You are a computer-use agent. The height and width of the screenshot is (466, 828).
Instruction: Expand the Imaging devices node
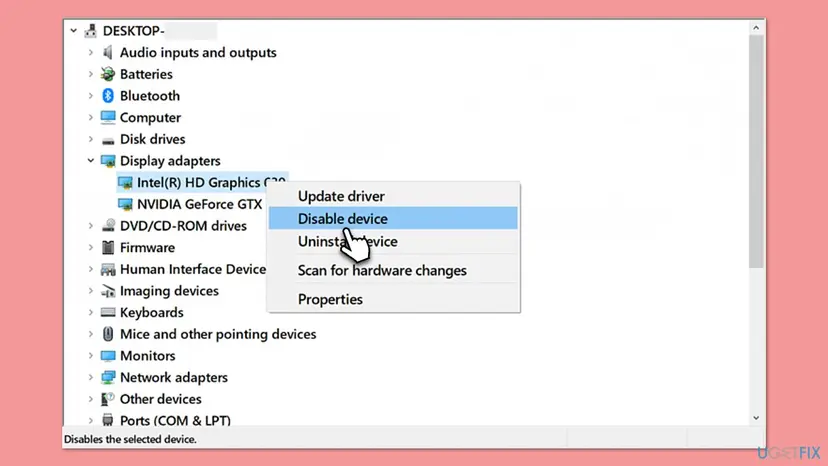pyautogui.click(x=91, y=291)
